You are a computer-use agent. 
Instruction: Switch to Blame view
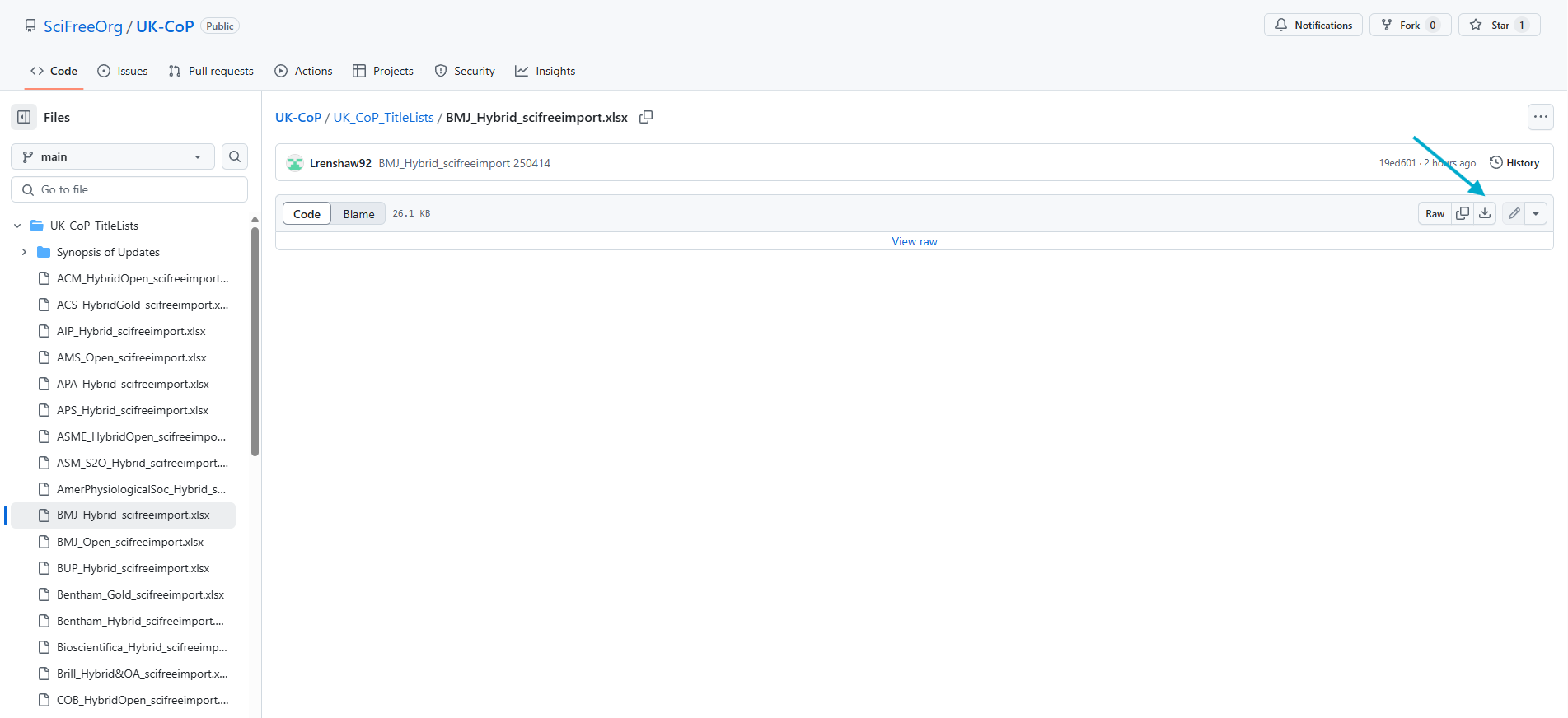pos(358,214)
